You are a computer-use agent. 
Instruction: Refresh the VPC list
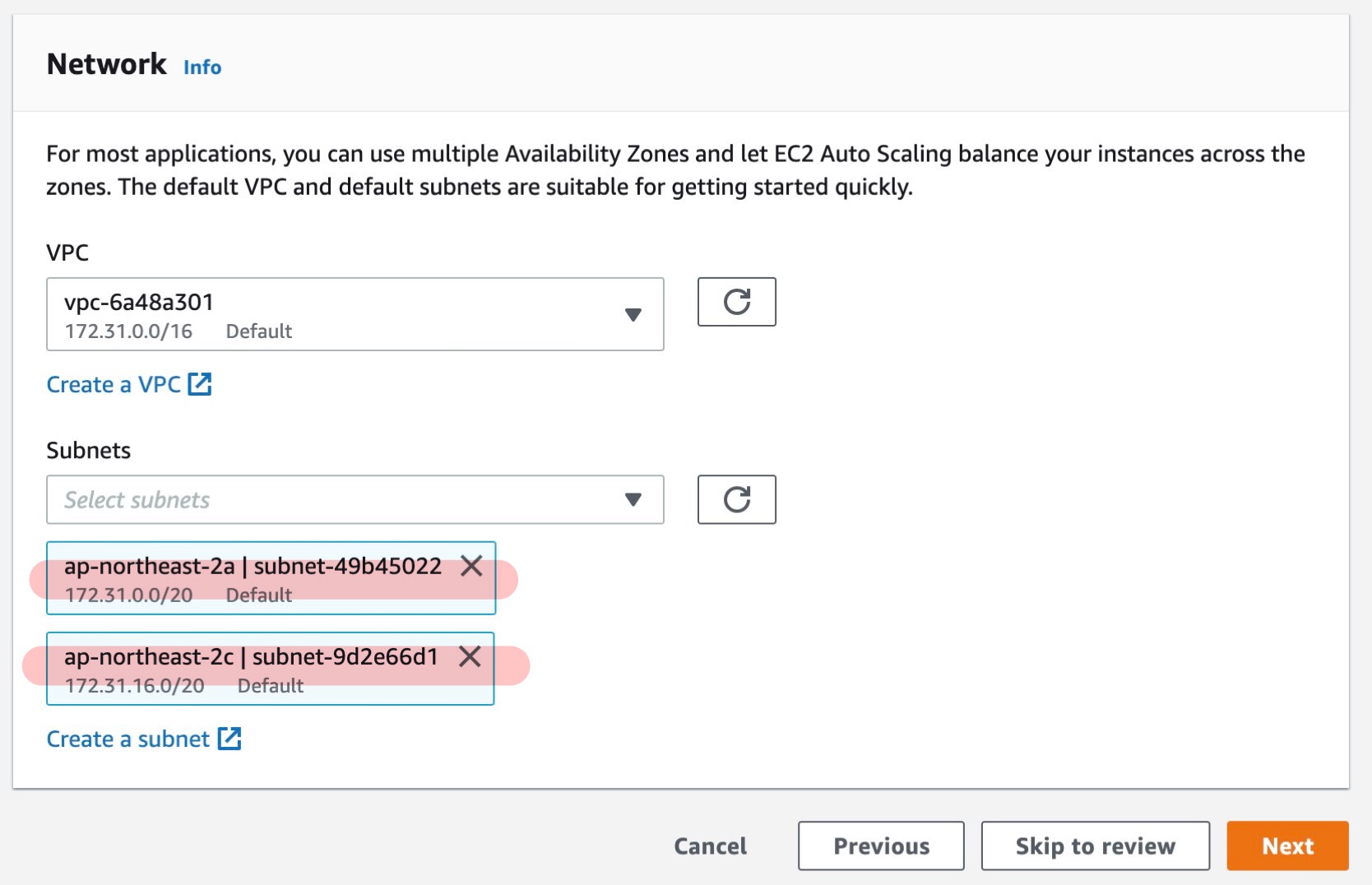(736, 302)
